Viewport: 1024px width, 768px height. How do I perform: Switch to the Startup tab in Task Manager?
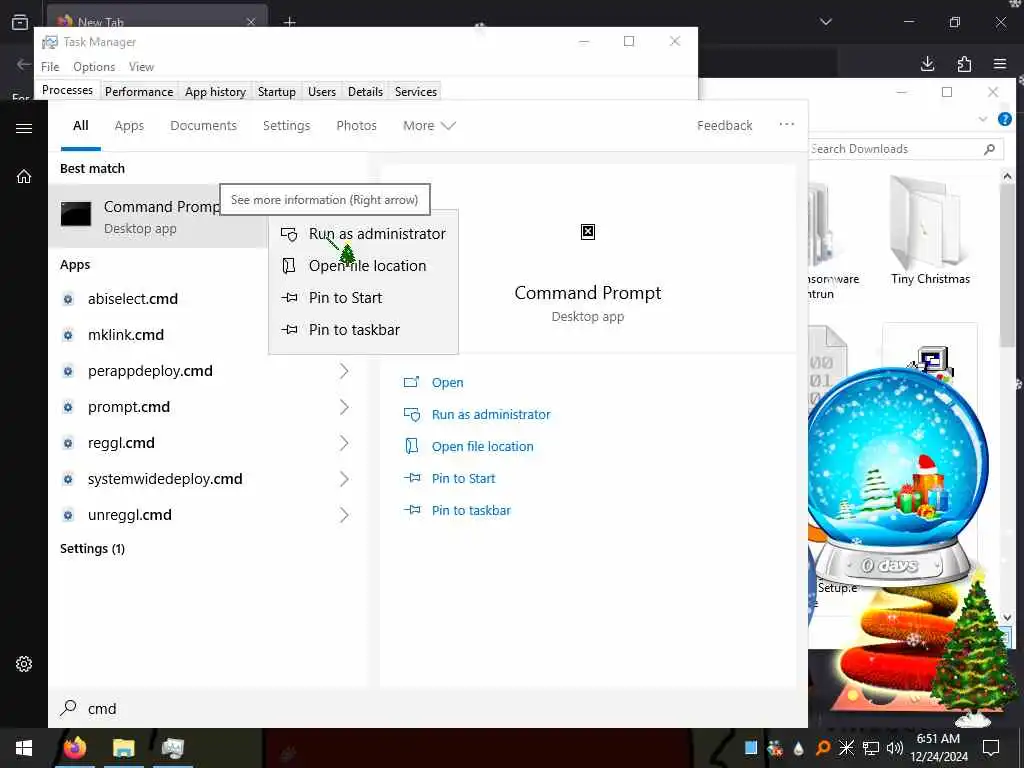coord(277,91)
